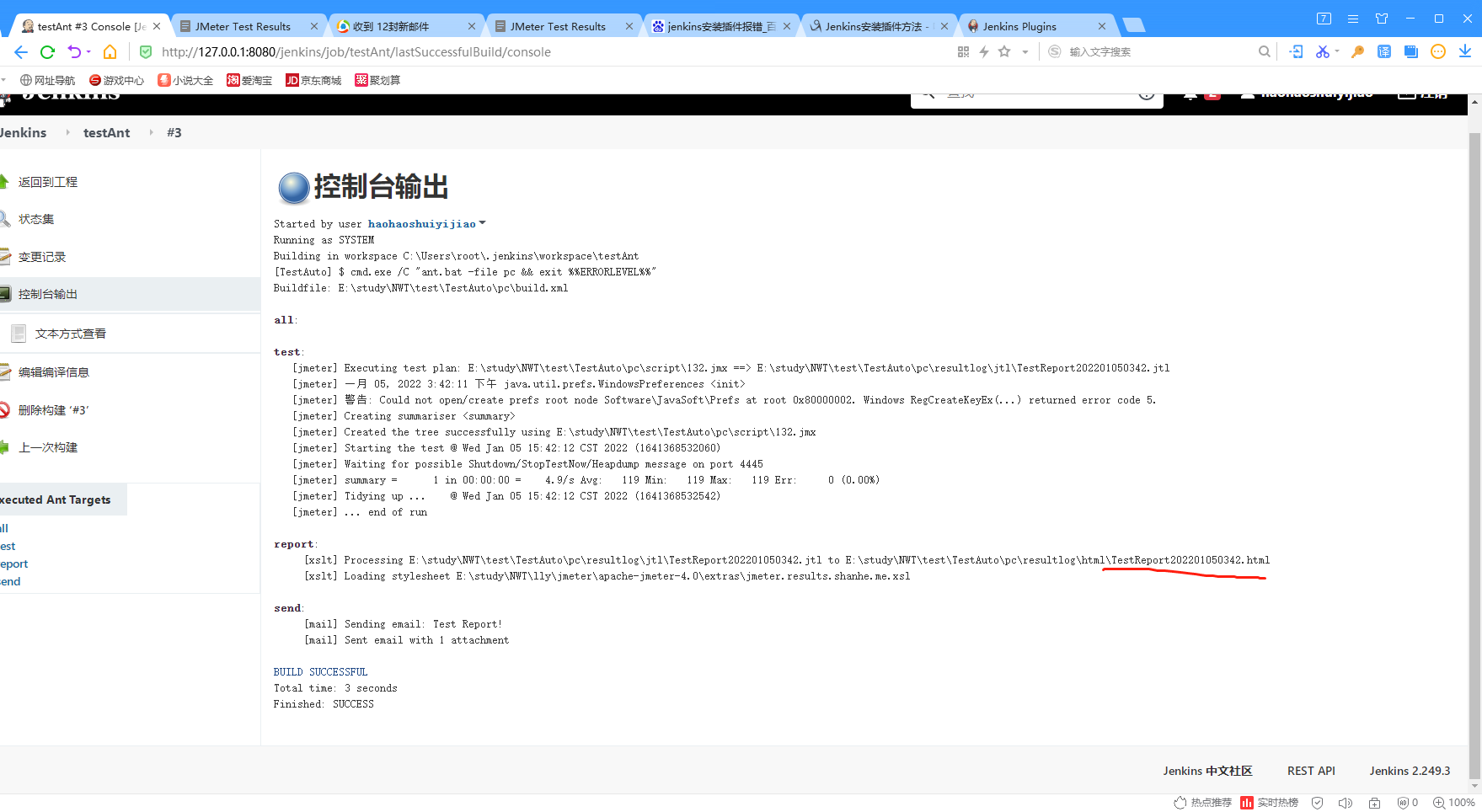This screenshot has width=1482, height=812.
Task: Click 返回到工程 in the sidebar
Action: tap(48, 182)
